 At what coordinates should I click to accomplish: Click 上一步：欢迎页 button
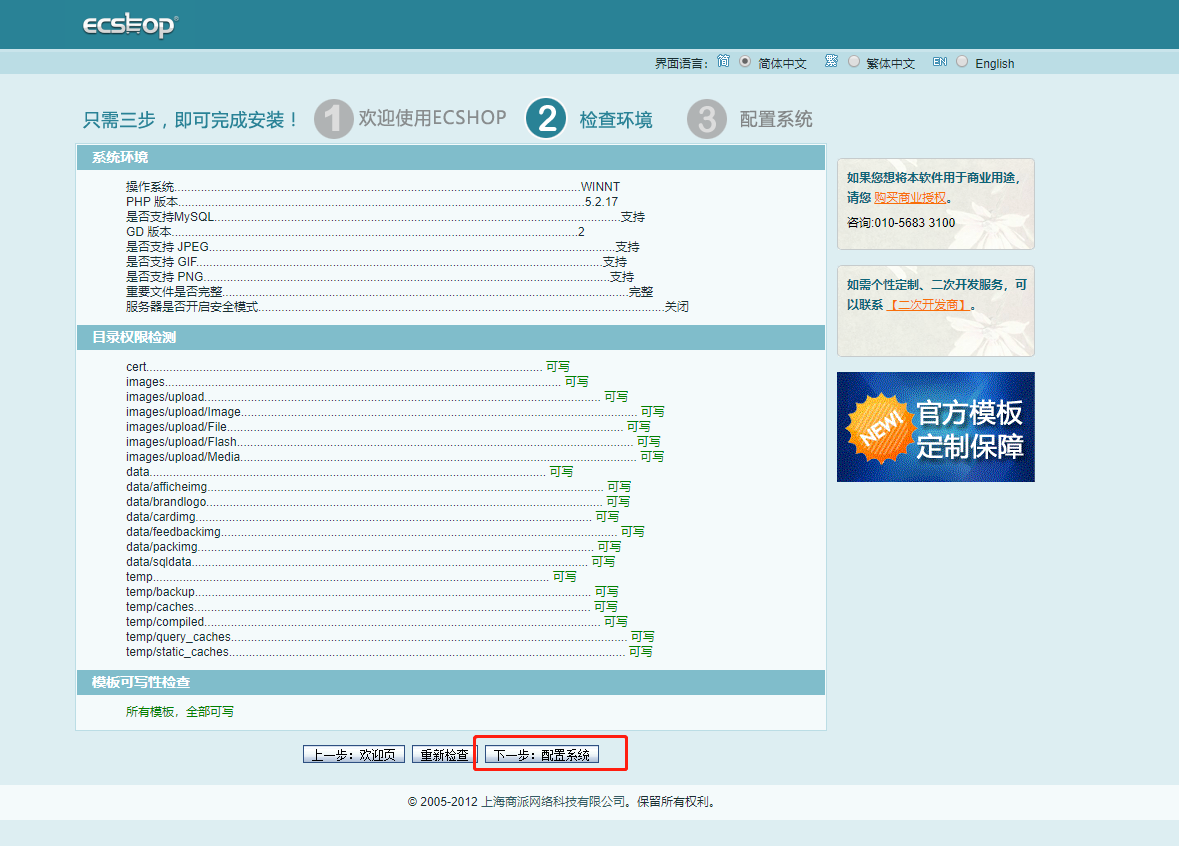(x=353, y=754)
